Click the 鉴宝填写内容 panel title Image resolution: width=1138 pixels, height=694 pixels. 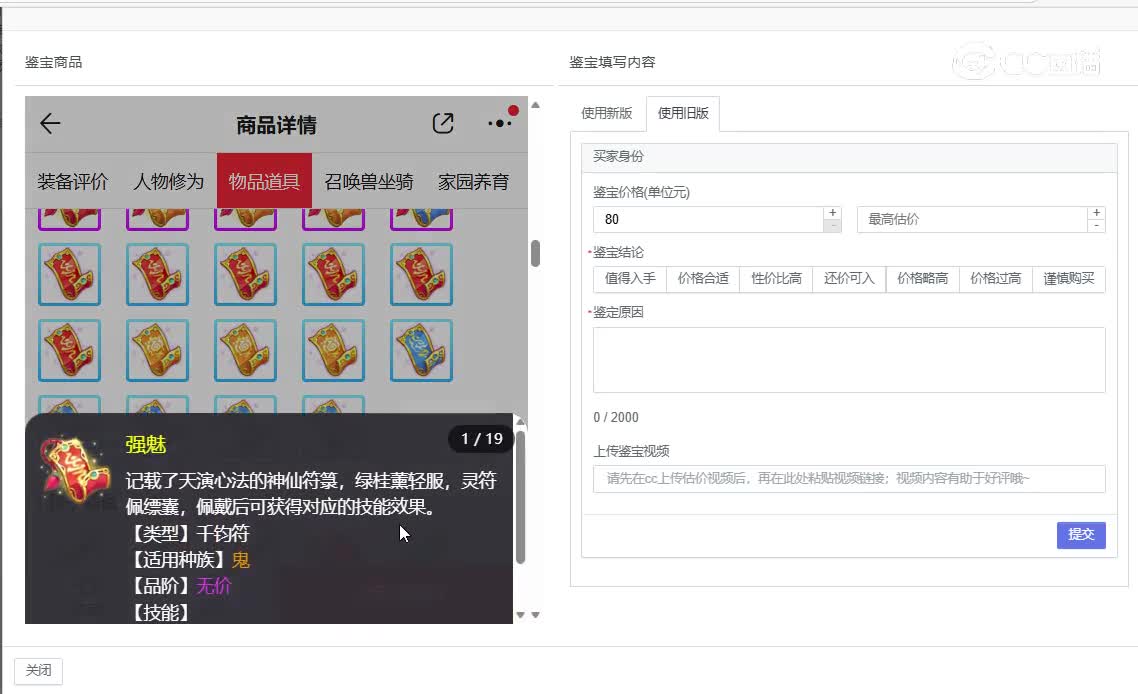(x=613, y=62)
